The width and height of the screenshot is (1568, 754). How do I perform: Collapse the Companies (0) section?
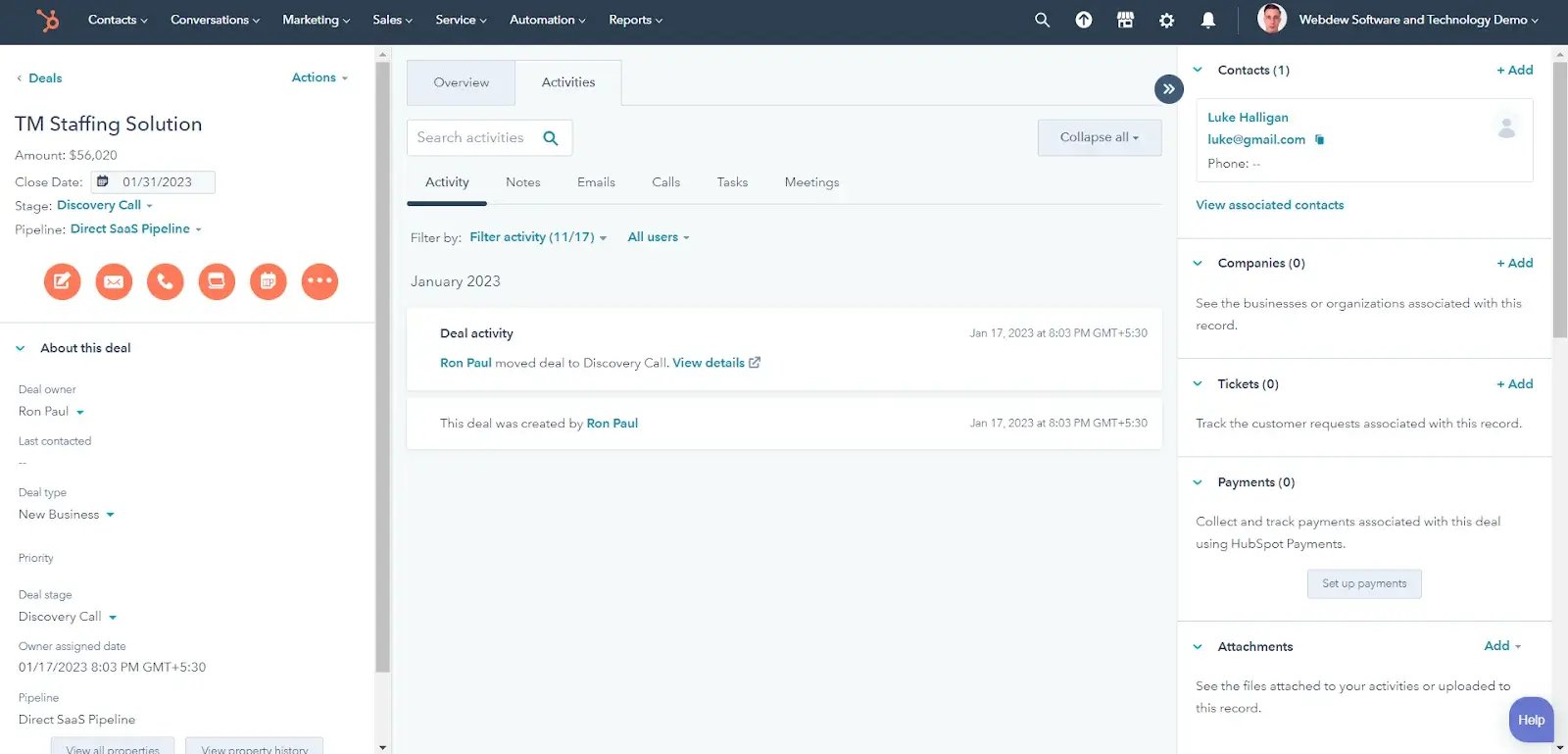click(1198, 263)
